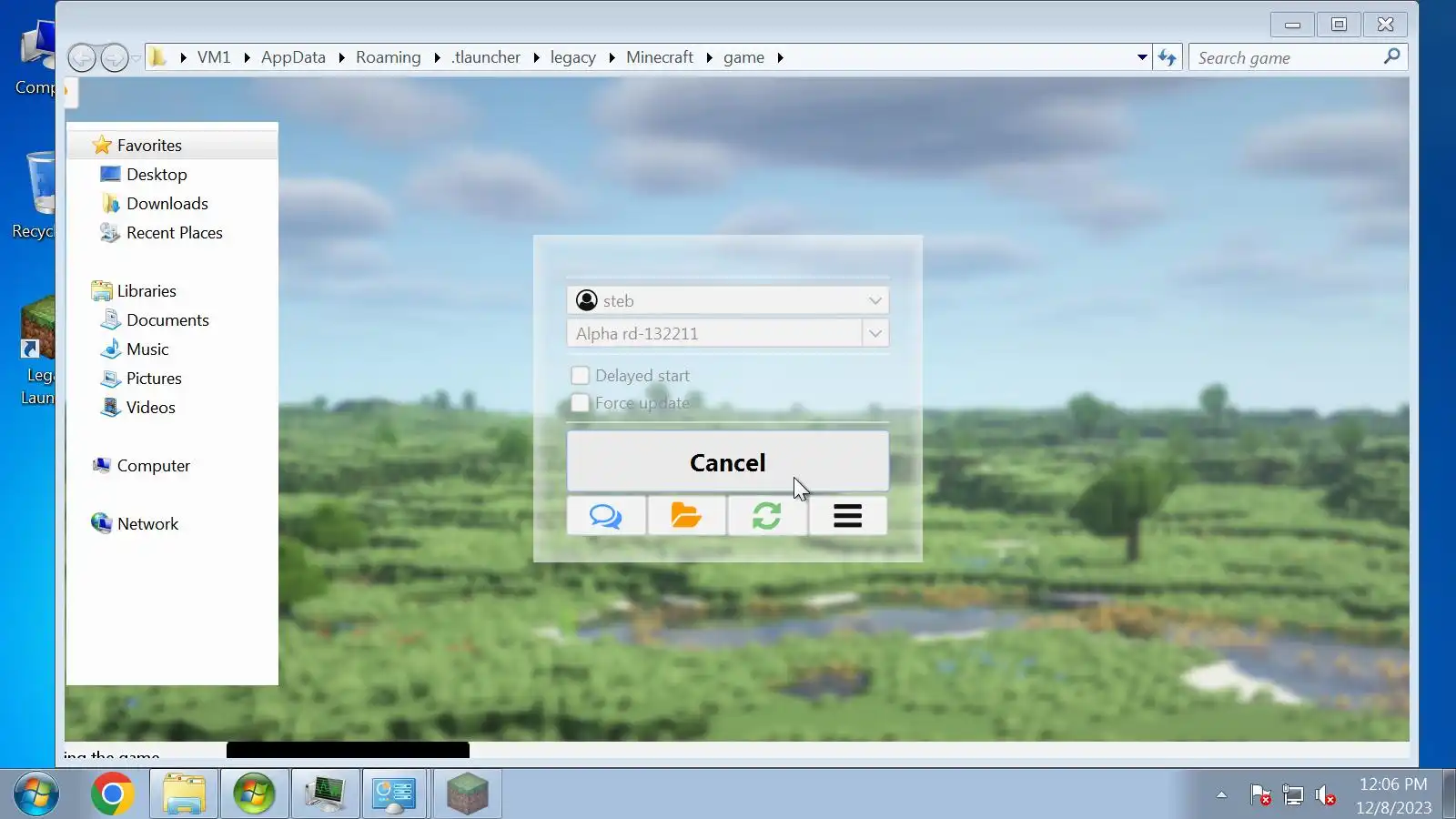Expand the arrow after VM1 in breadcrumb
This screenshot has height=819, width=1456.
(x=247, y=57)
